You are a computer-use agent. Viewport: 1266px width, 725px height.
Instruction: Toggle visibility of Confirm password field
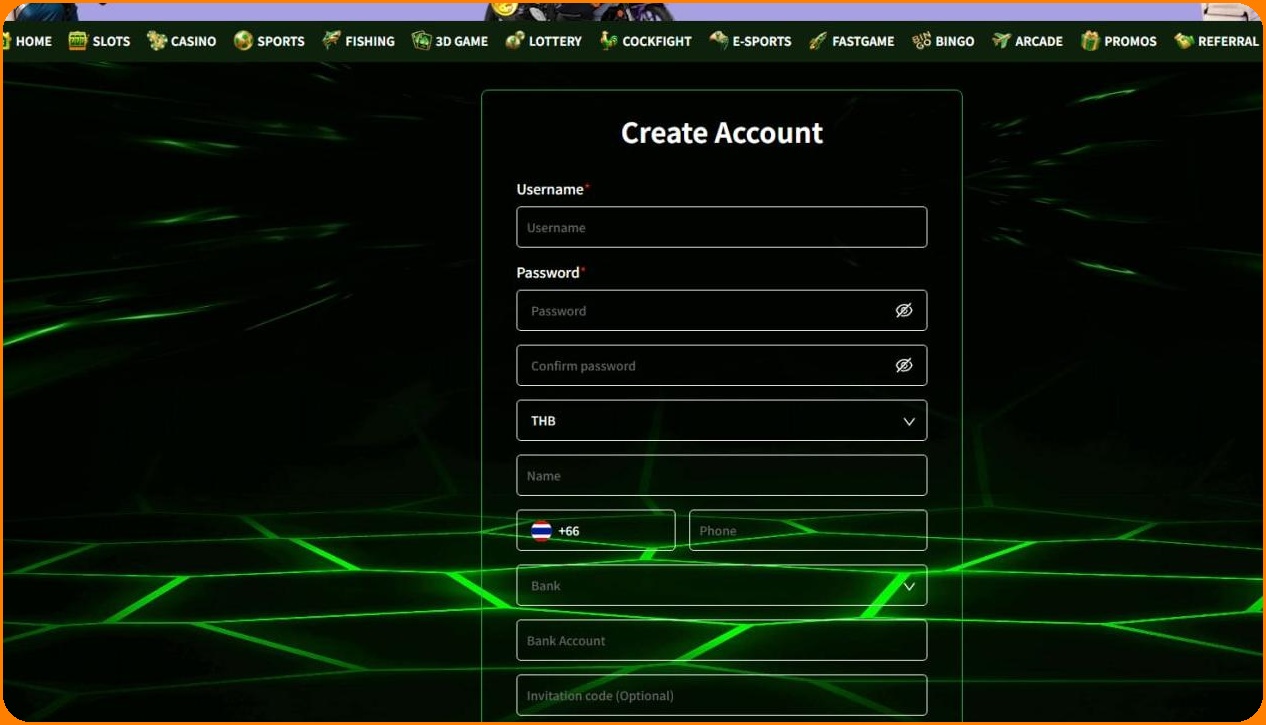[904, 366]
